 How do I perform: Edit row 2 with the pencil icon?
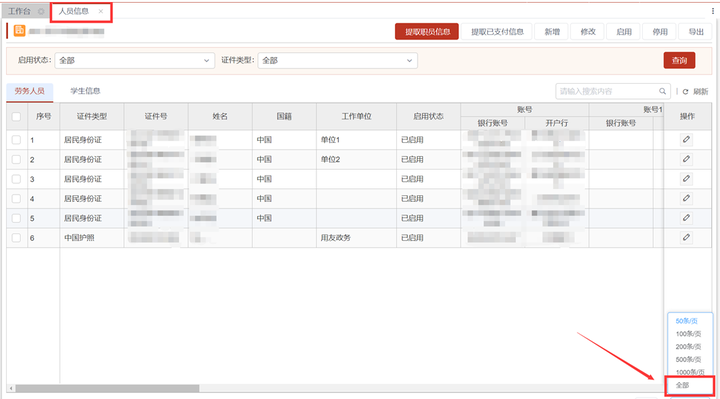[x=686, y=159]
